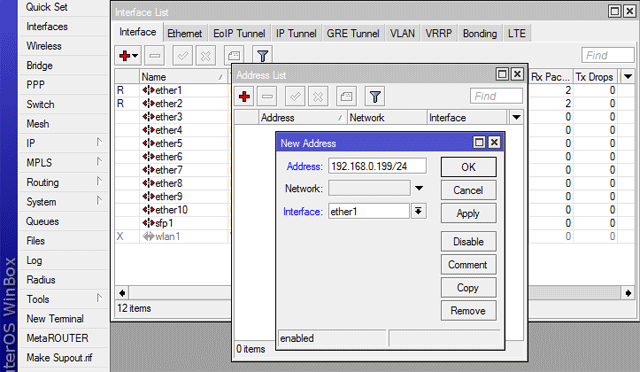Click the Find box in Interface List

click(x=607, y=55)
